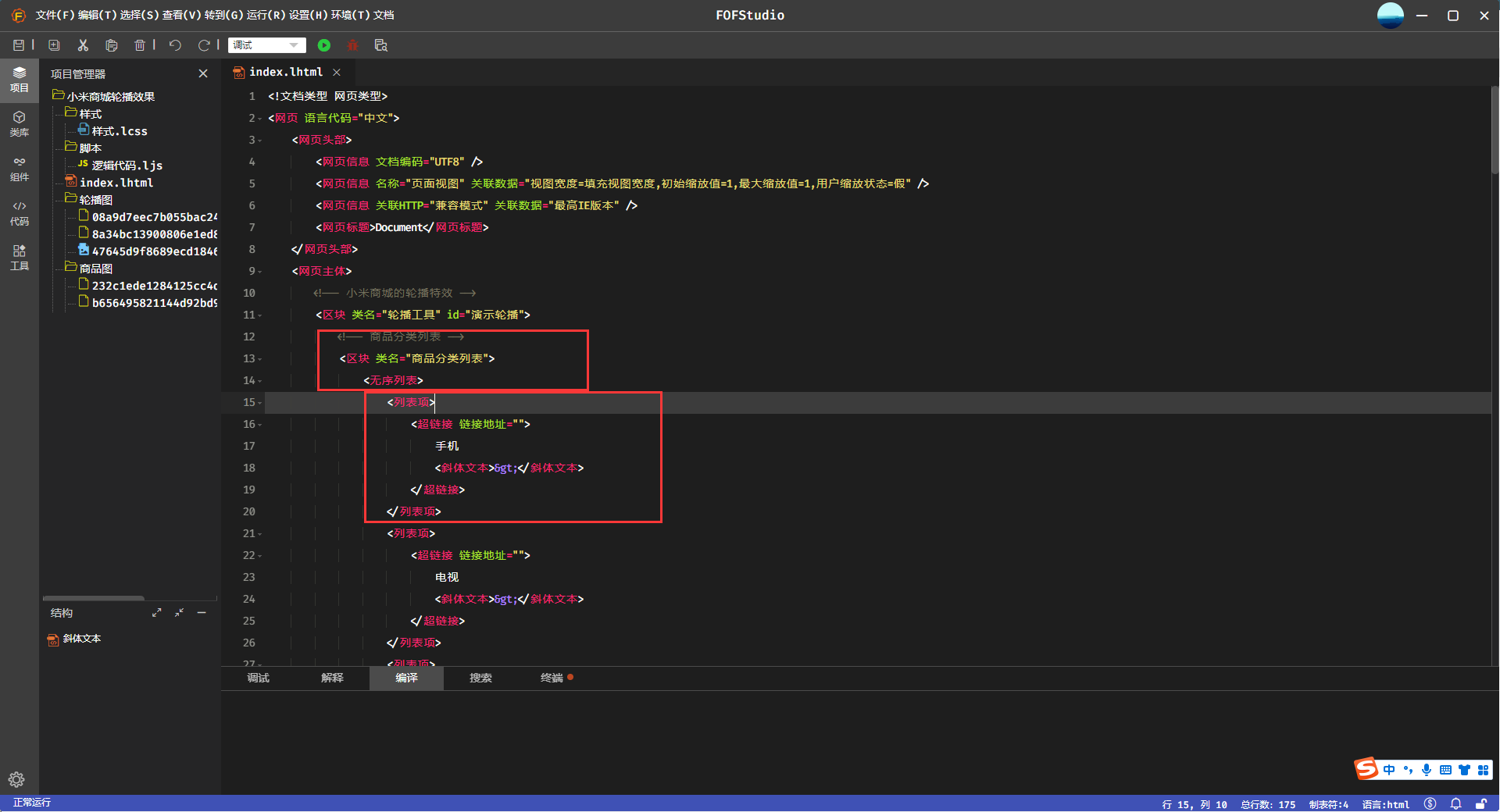The height and width of the screenshot is (812, 1500).
Task: Click the cut scissors icon
Action: pos(83,45)
